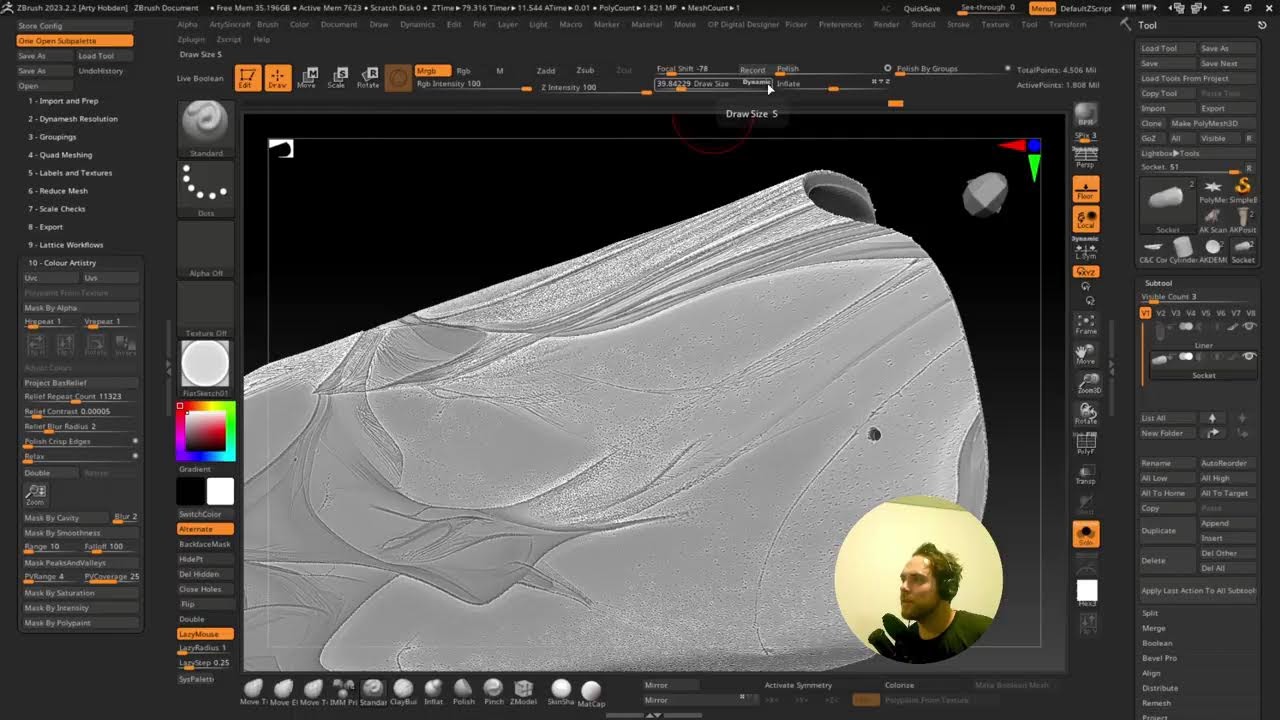
Task: Choose the MatCap material sphere
Action: click(591, 692)
